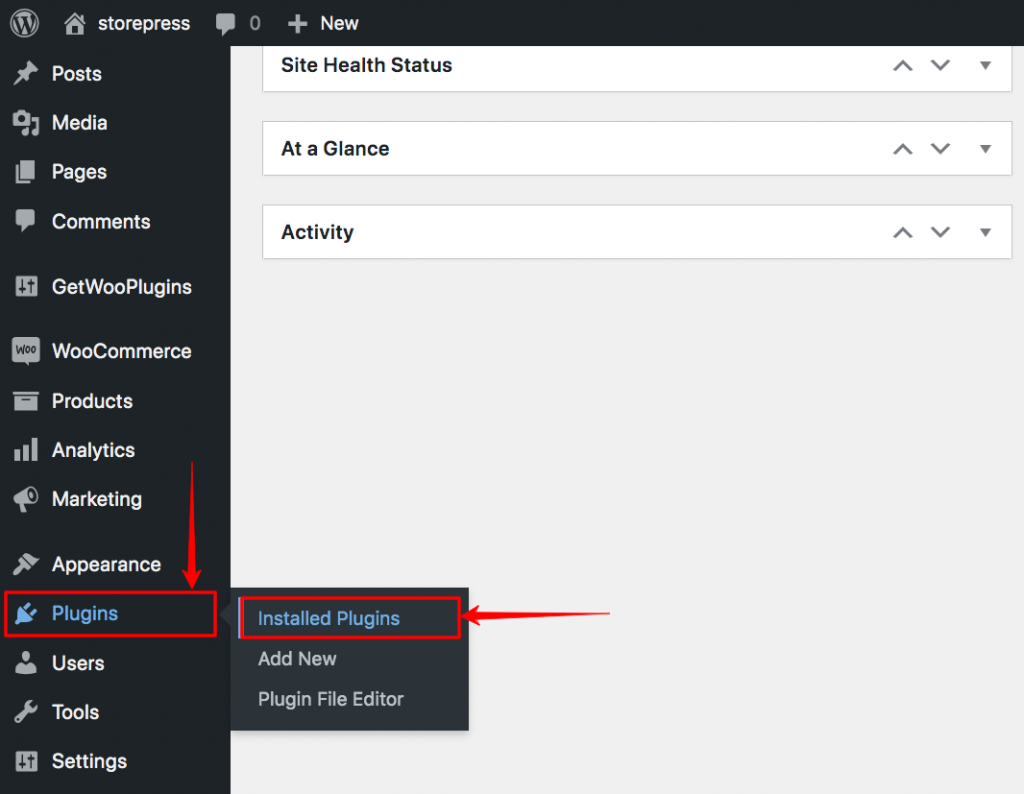Click the 0 pending comments count
This screenshot has height=794, width=1024.
click(255, 24)
